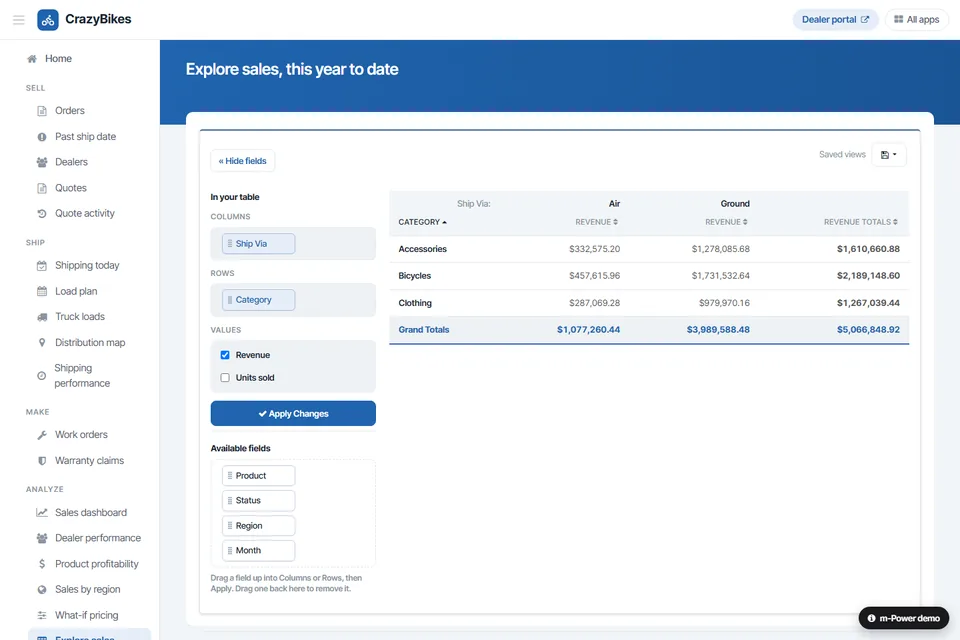
Task: Click the m-Power demo badge
Action: pyautogui.click(x=904, y=618)
